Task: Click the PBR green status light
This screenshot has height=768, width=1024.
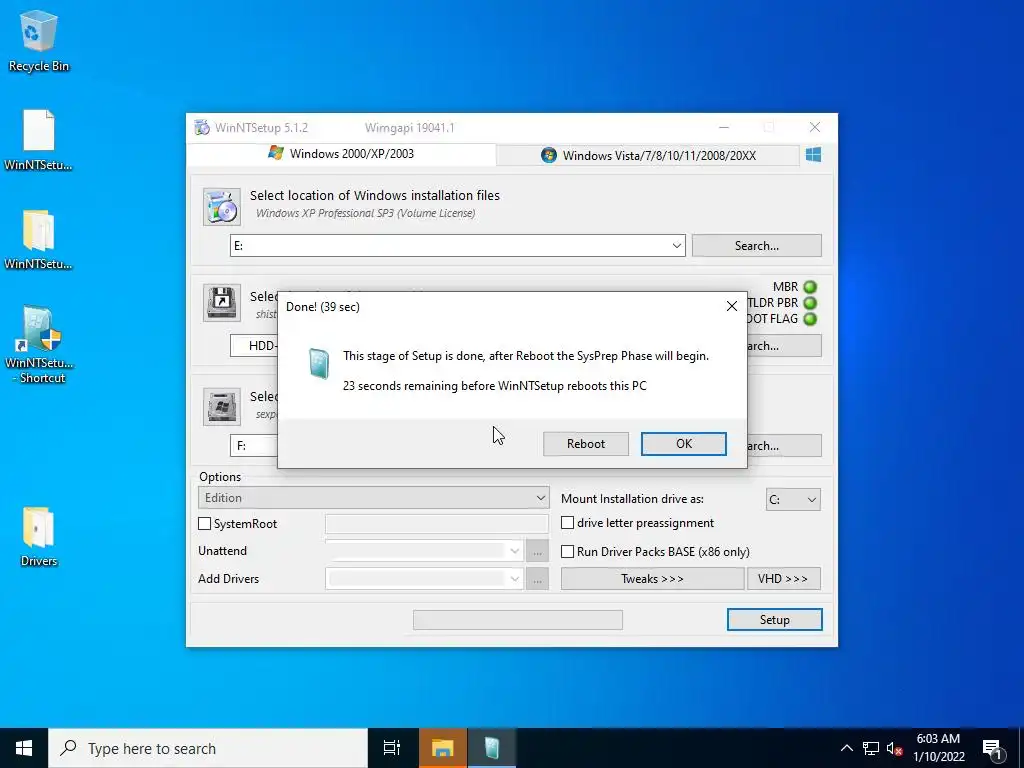Action: pos(810,303)
